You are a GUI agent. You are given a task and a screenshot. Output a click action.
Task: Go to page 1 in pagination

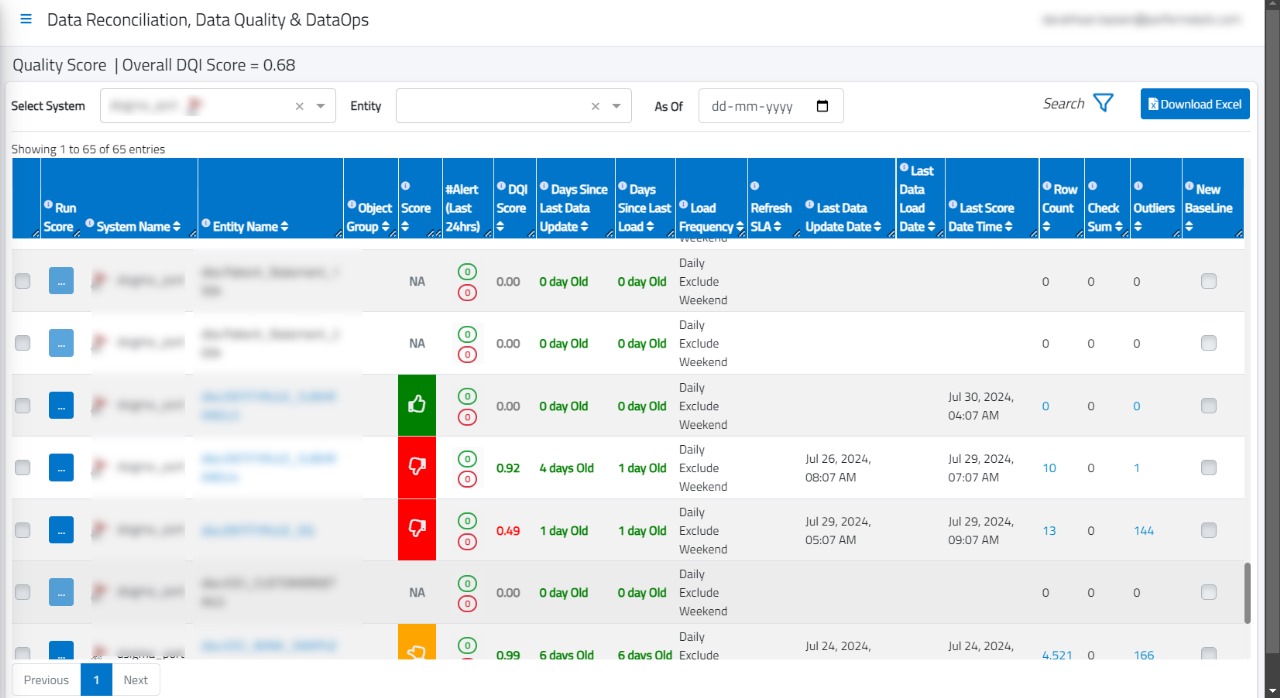(x=96, y=680)
